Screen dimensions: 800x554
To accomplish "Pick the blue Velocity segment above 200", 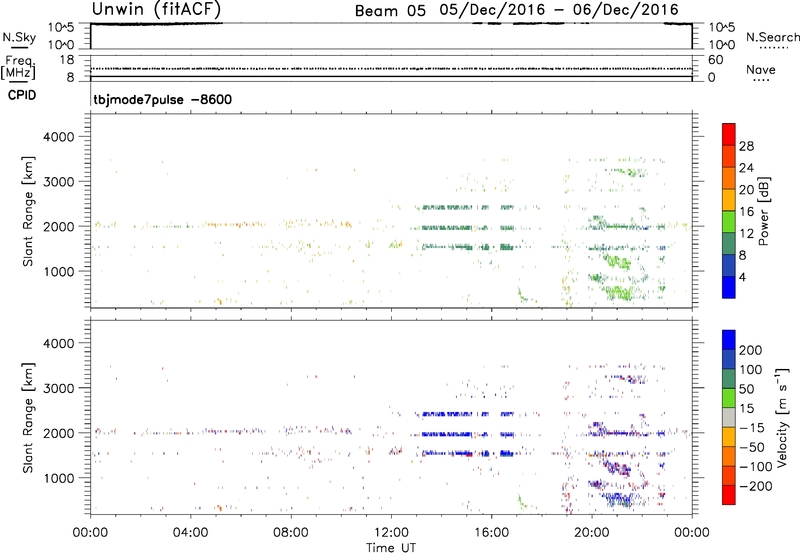I will [x=729, y=340].
